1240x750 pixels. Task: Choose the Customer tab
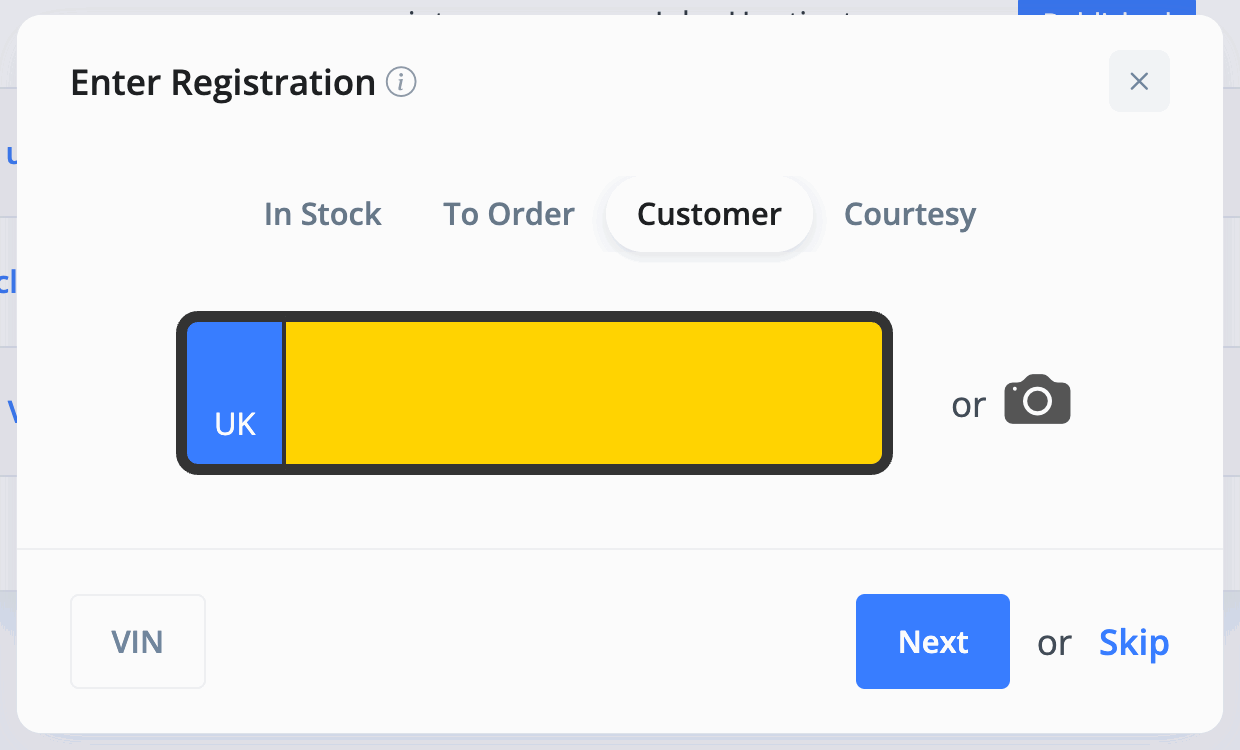pos(709,214)
